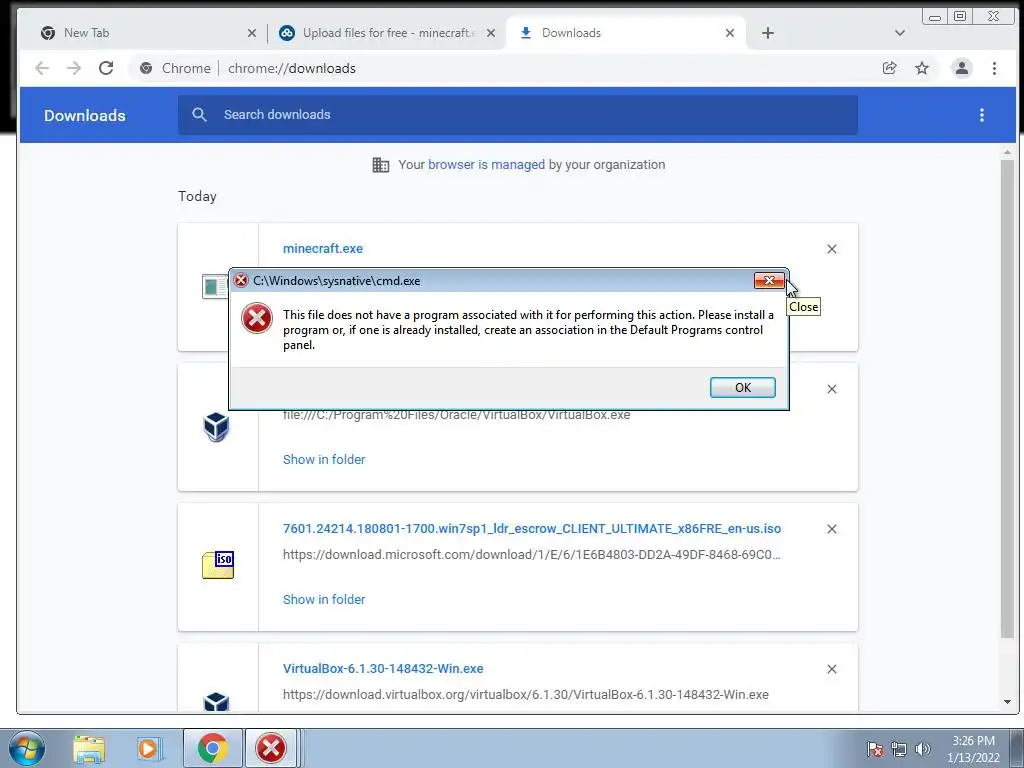Click the error dialog taskbar button
This screenshot has height=768, width=1024.
click(271, 748)
